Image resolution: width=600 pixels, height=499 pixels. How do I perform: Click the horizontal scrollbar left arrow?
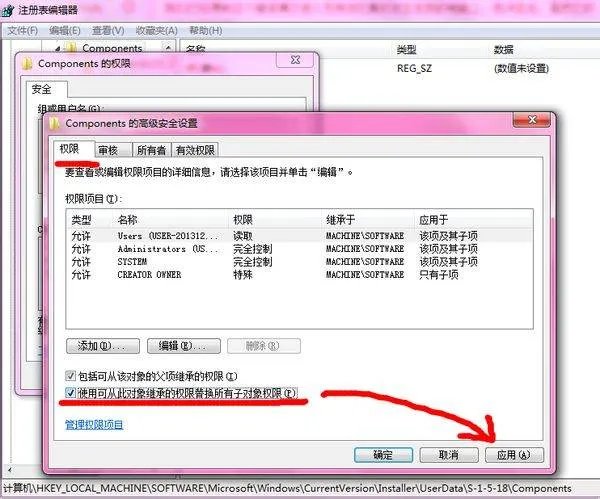[x=8, y=470]
